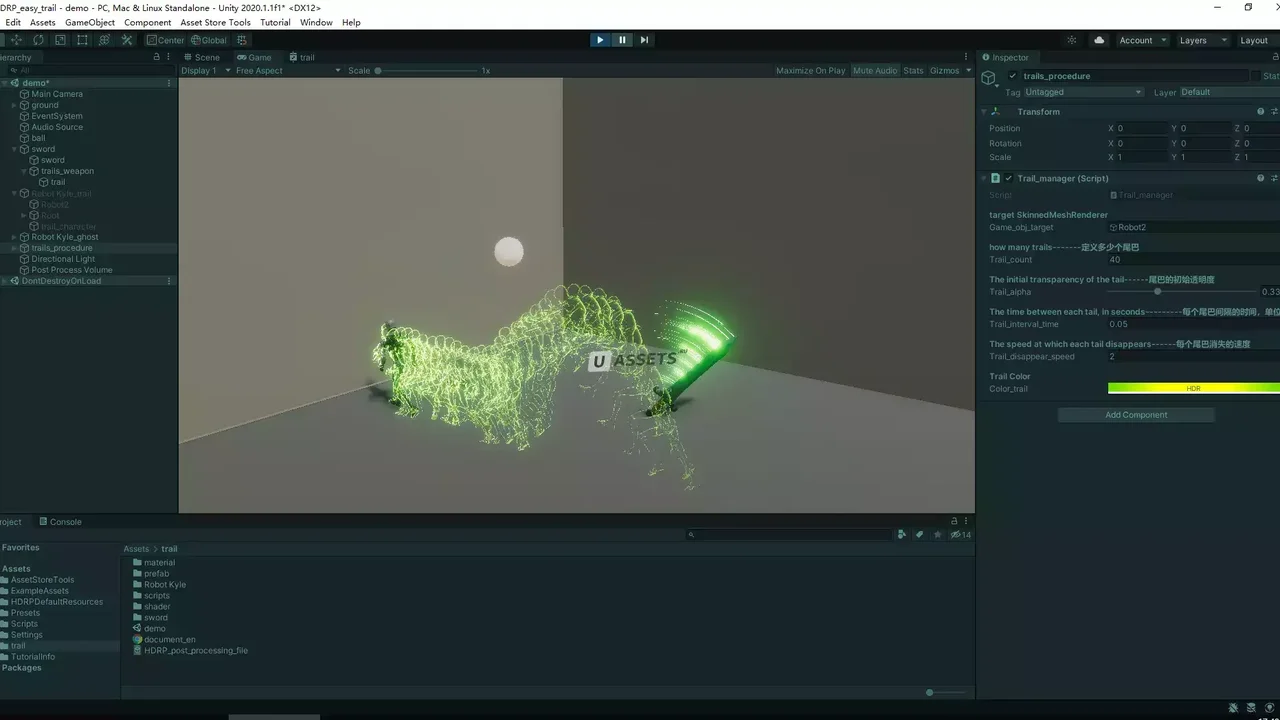Expand Robot Kyle_ghost in Hierarchy

click(x=15, y=237)
